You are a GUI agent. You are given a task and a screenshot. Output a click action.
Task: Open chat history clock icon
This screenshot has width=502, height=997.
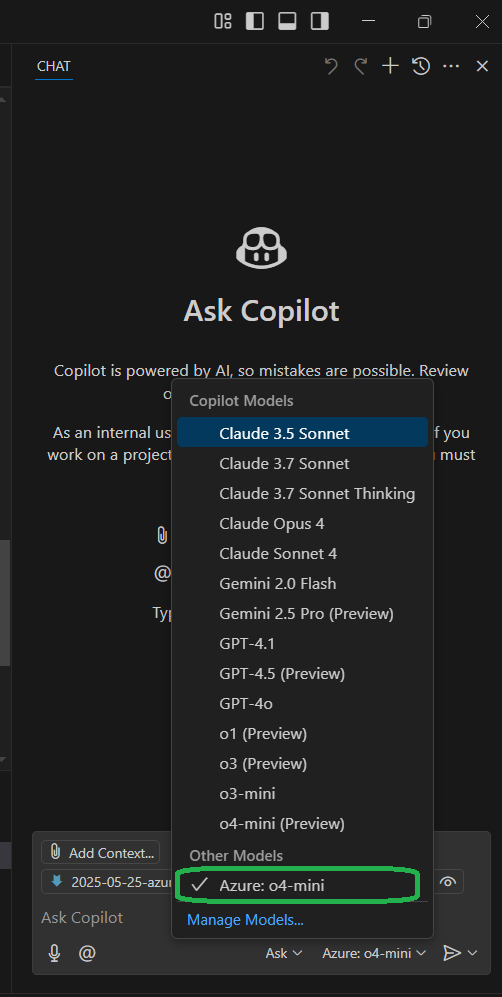click(421, 66)
